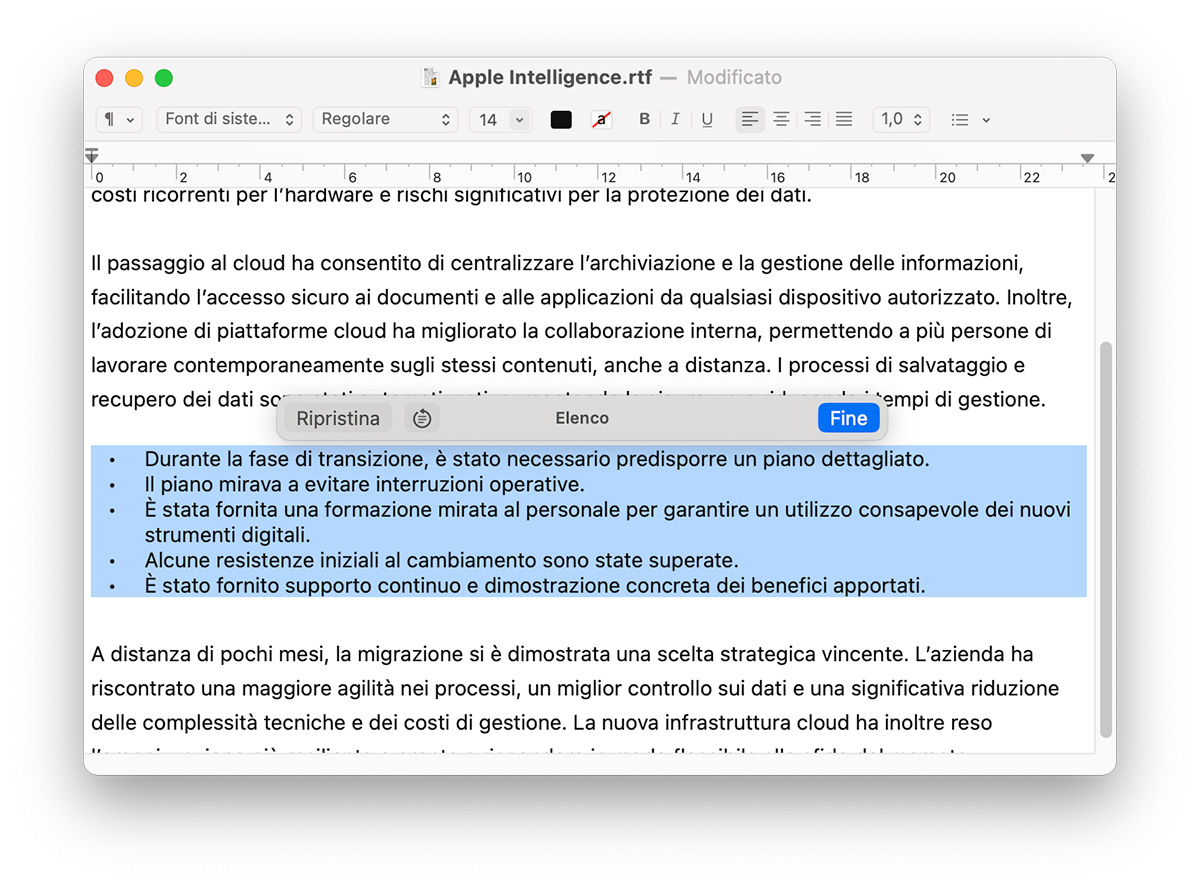The height and width of the screenshot is (884, 1200).
Task: Open the line spacing 1,0 dropdown
Action: tap(901, 119)
